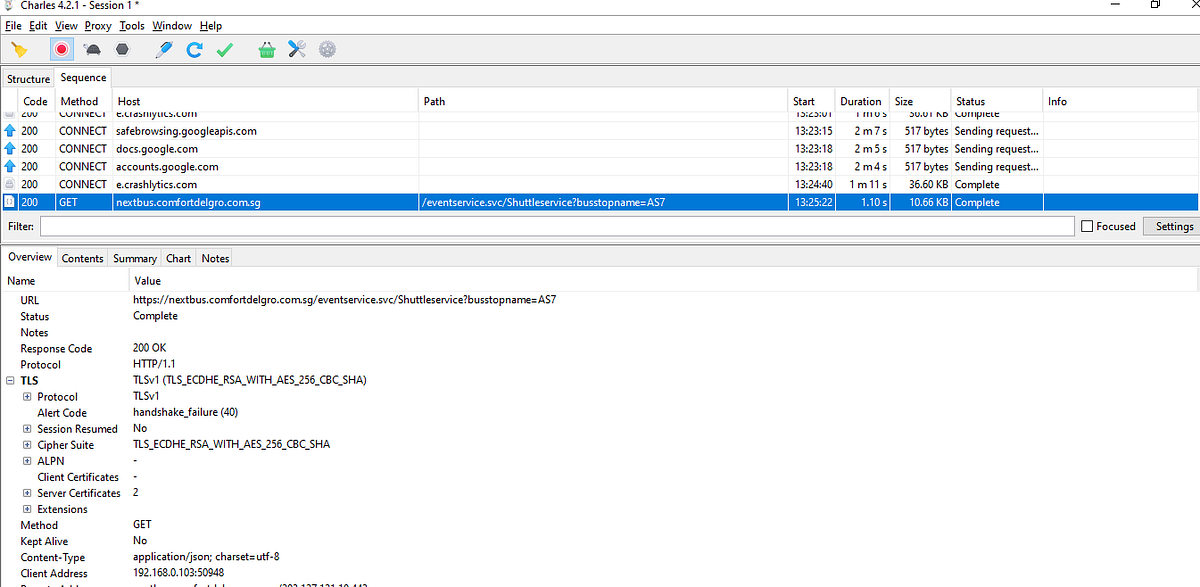Screen dimensions: 1200x587
Task: Click the wrench-and-screwdriver Tools icon
Action: (297, 48)
